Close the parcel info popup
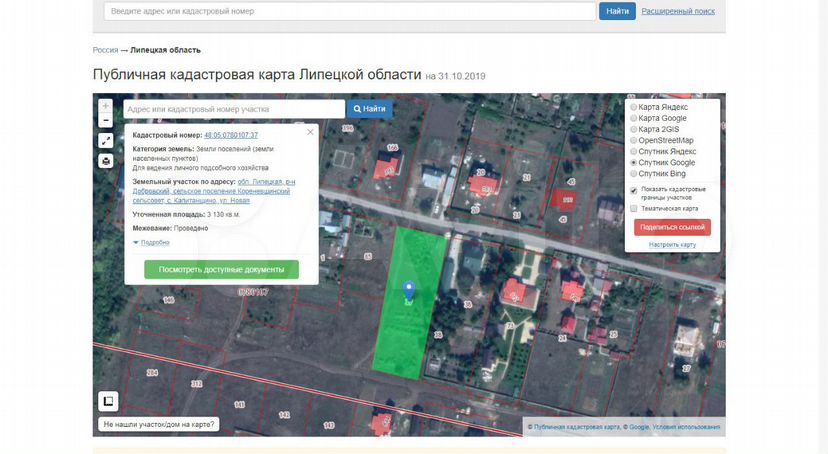This screenshot has width=828, height=454. pos(310,131)
